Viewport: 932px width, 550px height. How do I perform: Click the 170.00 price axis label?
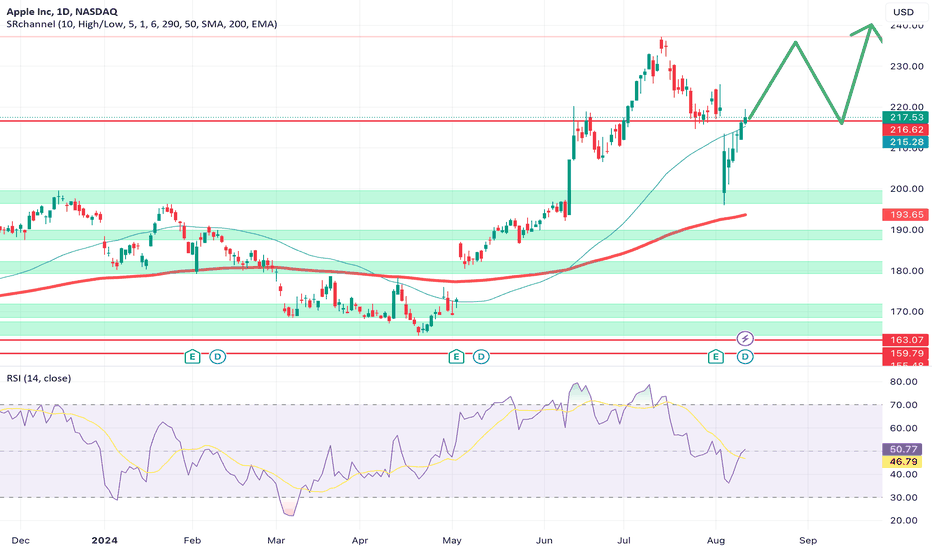click(906, 312)
